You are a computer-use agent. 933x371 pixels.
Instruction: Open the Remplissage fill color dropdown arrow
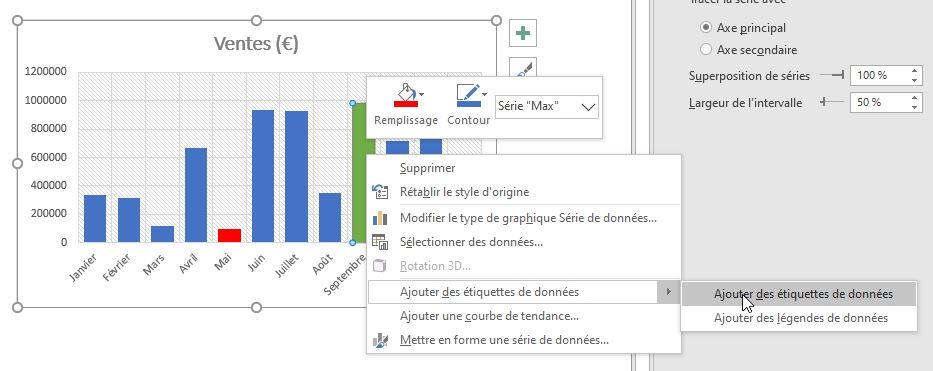coord(422,94)
